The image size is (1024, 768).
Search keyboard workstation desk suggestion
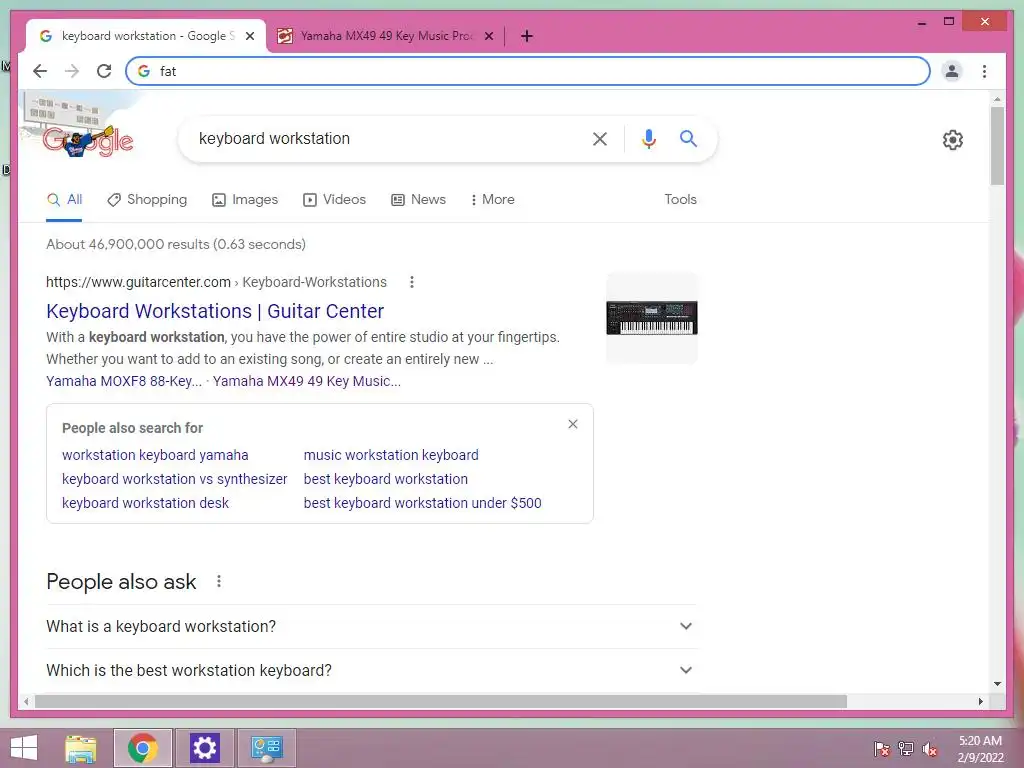click(x=145, y=503)
